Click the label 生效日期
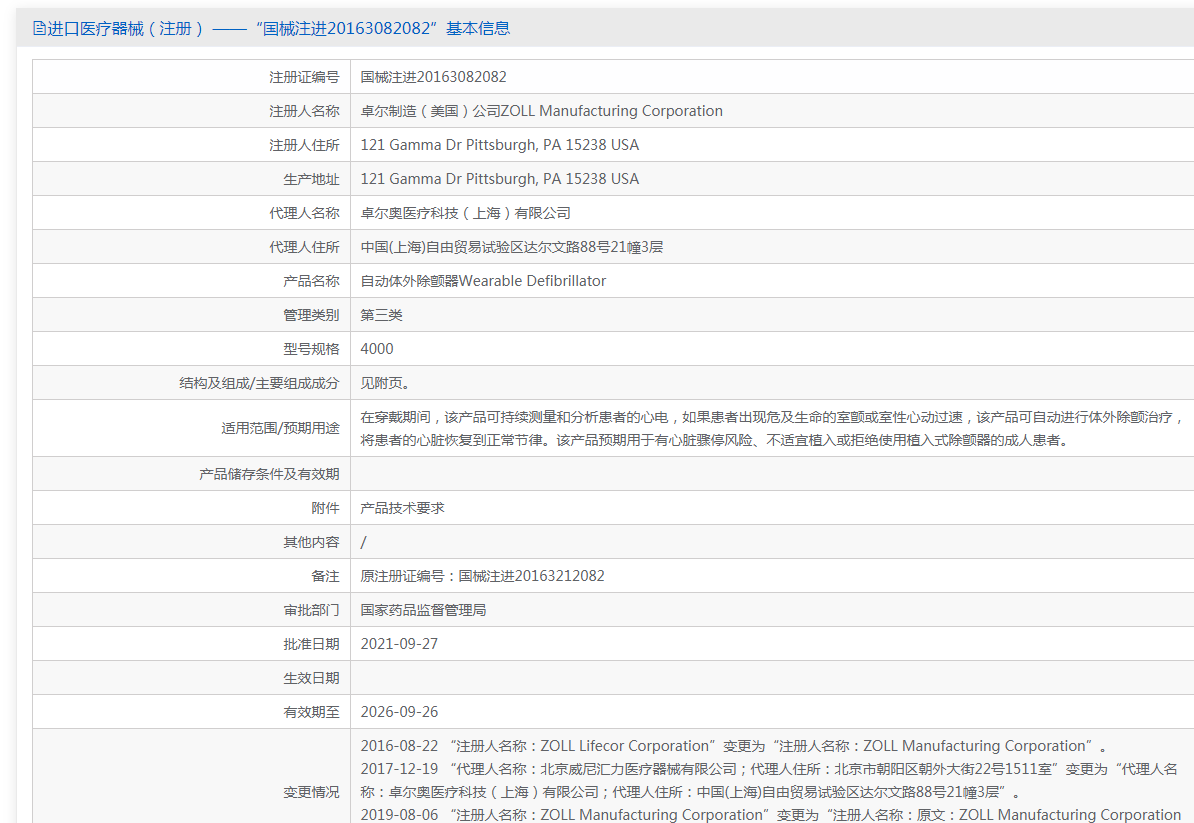 point(311,678)
